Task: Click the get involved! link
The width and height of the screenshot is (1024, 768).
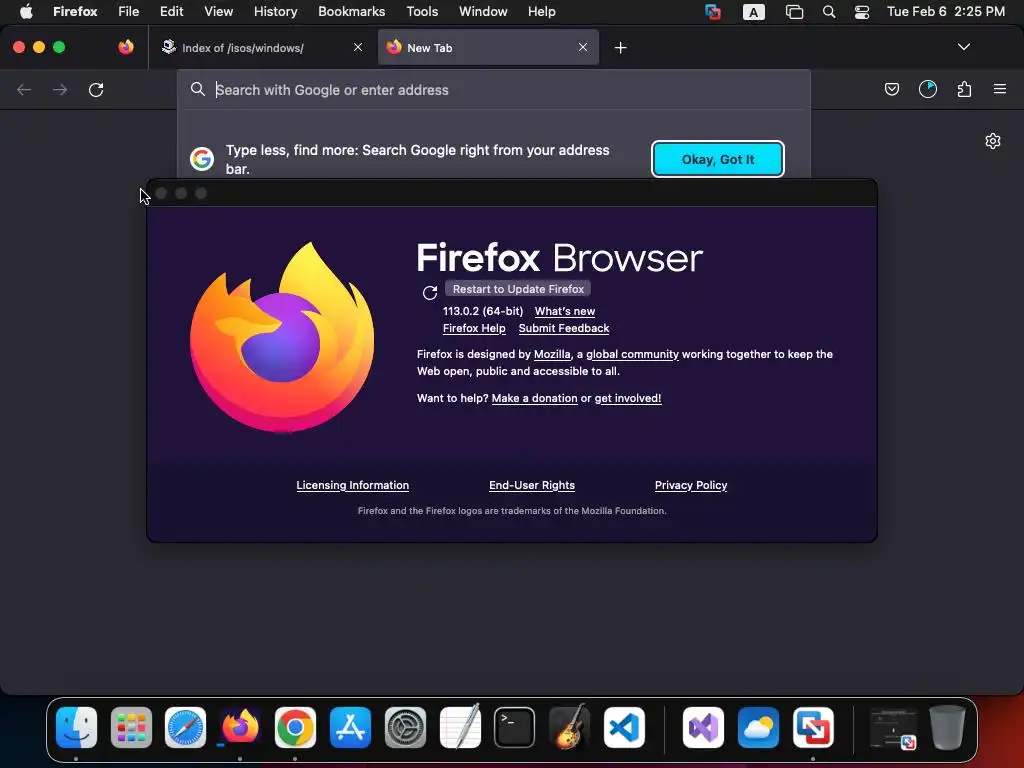Action: (628, 398)
